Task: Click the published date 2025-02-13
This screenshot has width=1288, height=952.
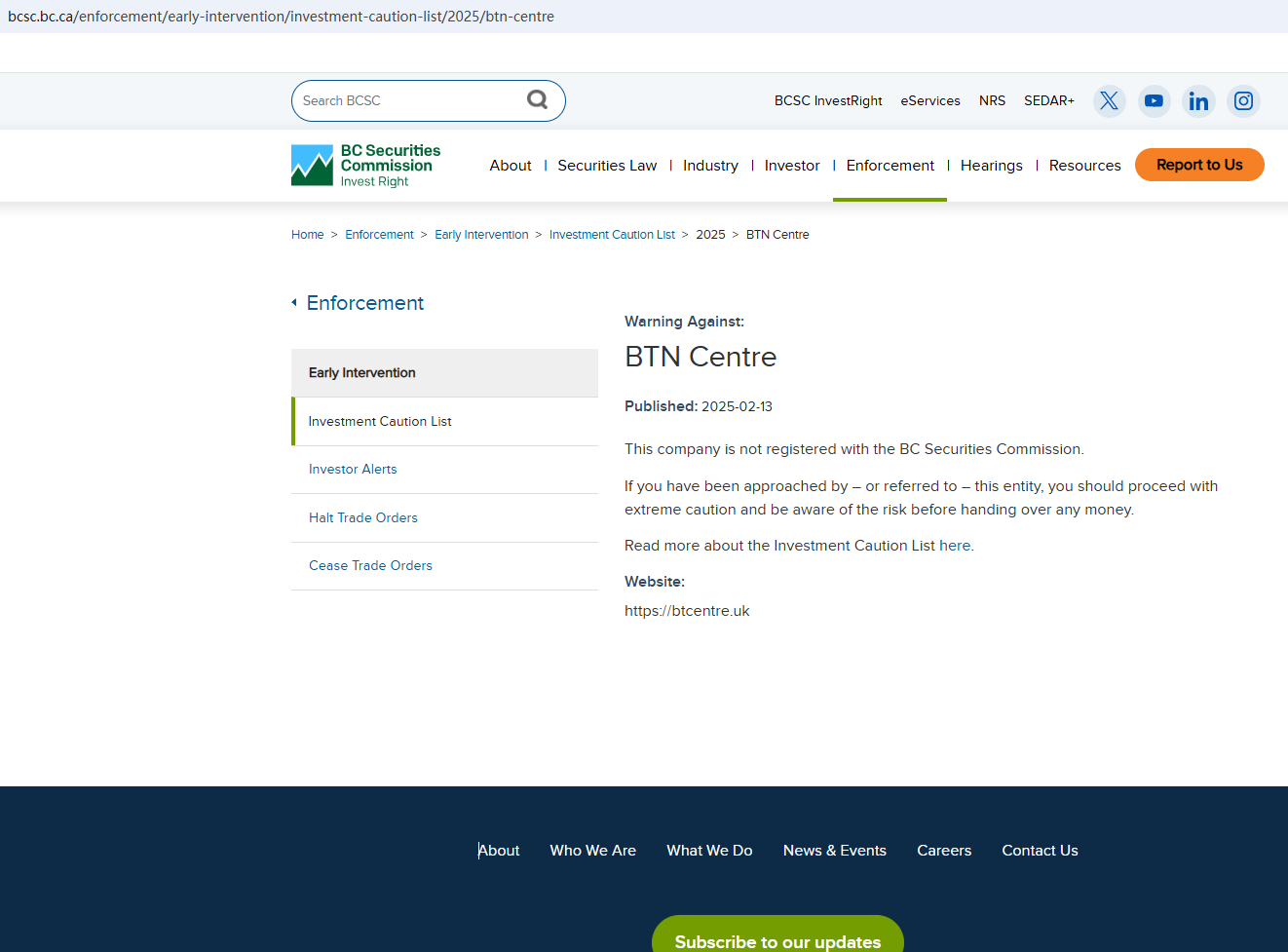Action: click(737, 406)
